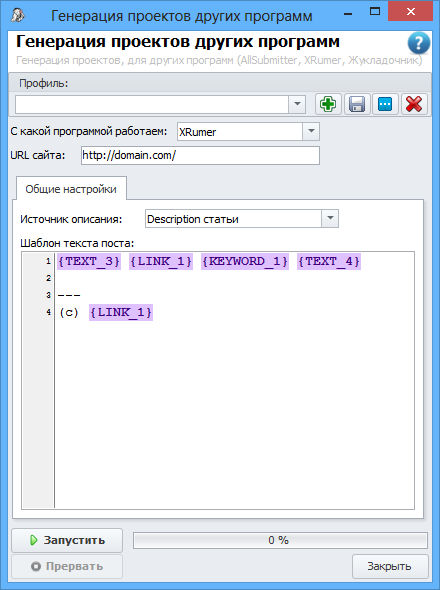Click the floppy disk save profile icon

tap(357, 104)
